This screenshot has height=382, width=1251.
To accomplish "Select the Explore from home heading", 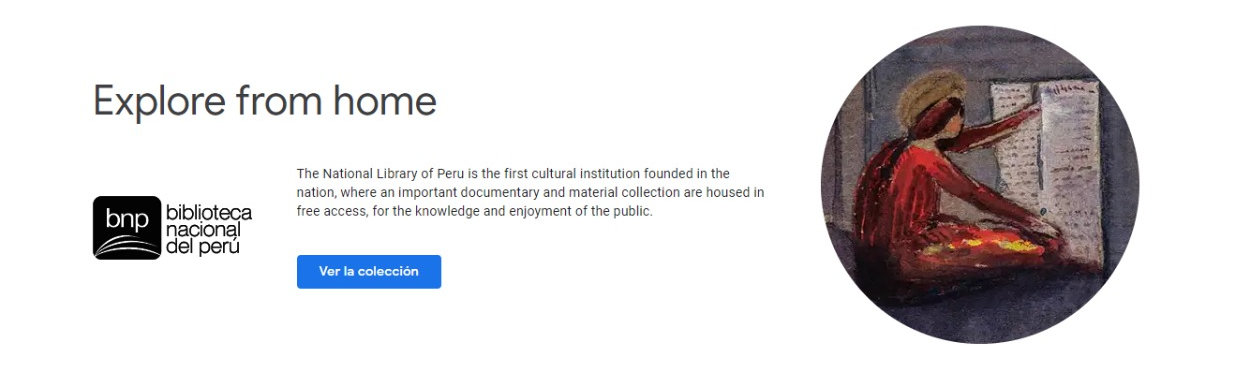I will [265, 101].
